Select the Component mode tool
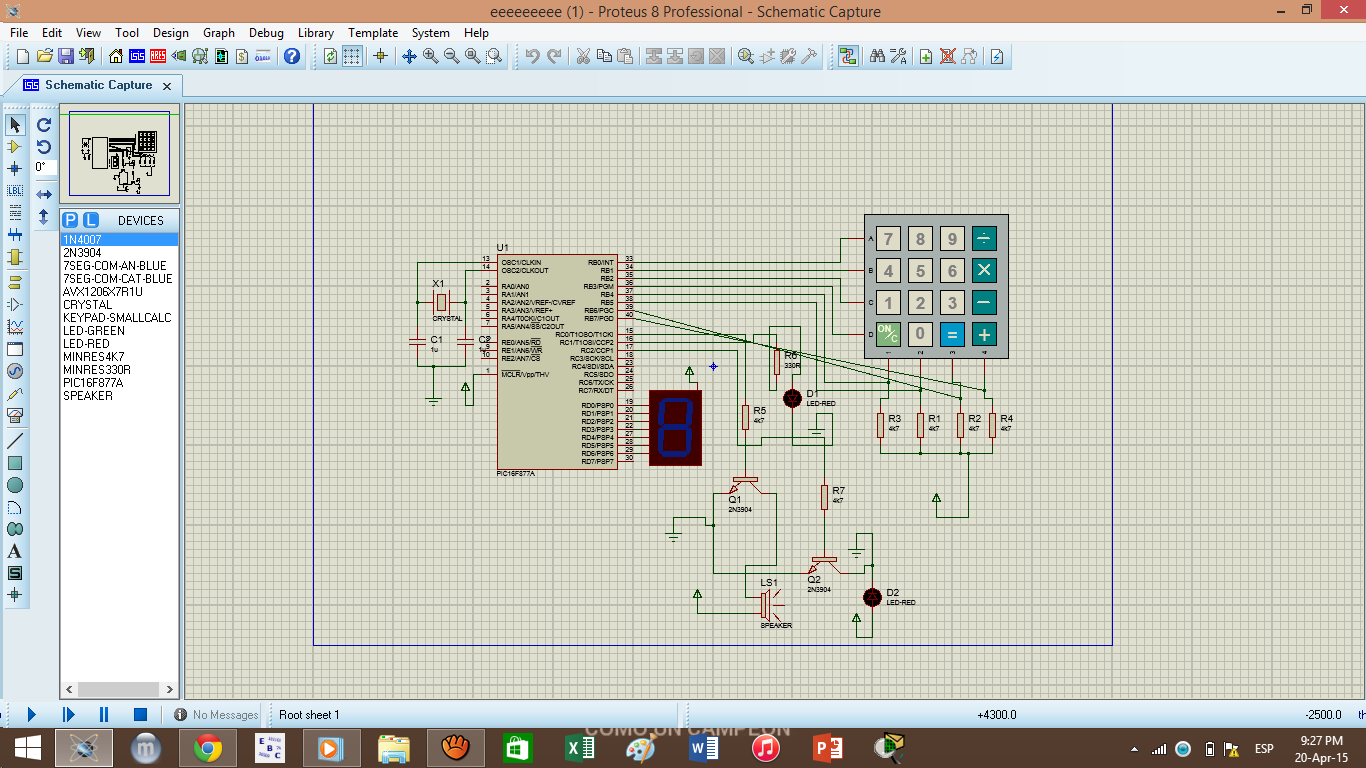The height and width of the screenshot is (768, 1366). coord(15,146)
